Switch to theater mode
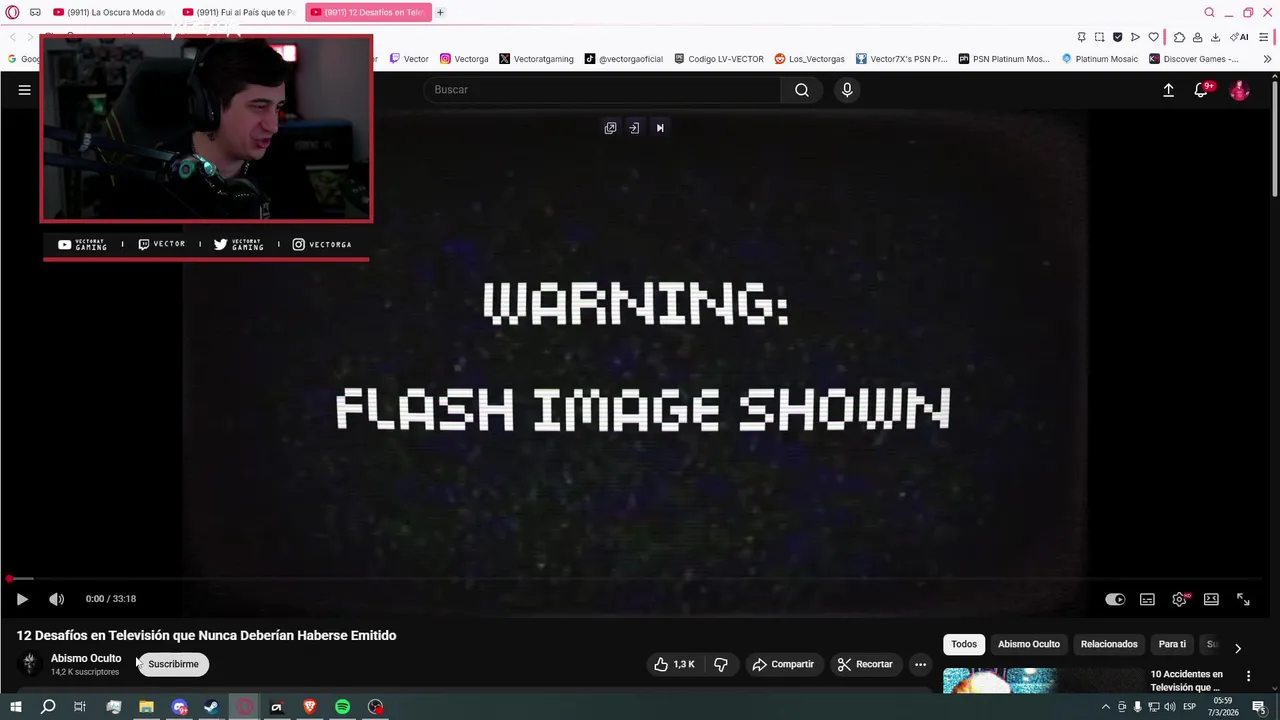This screenshot has height=720, width=1280. click(1211, 599)
